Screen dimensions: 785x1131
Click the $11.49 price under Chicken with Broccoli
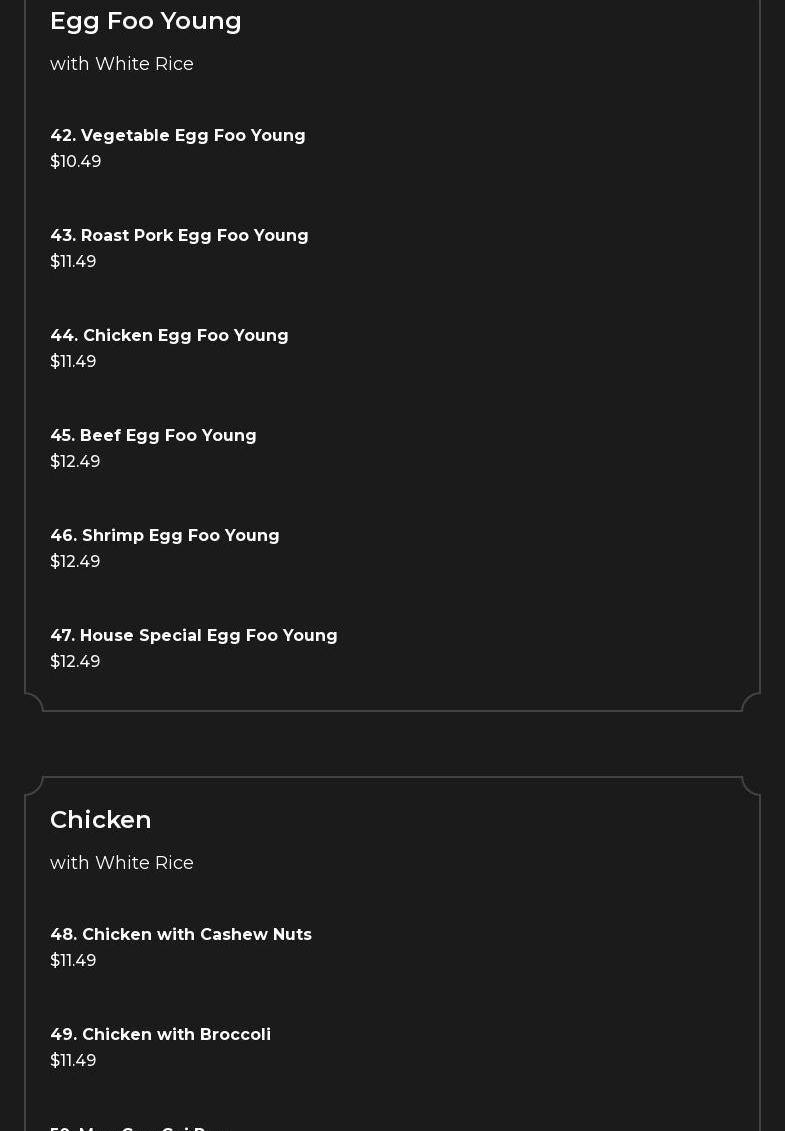tap(73, 1061)
